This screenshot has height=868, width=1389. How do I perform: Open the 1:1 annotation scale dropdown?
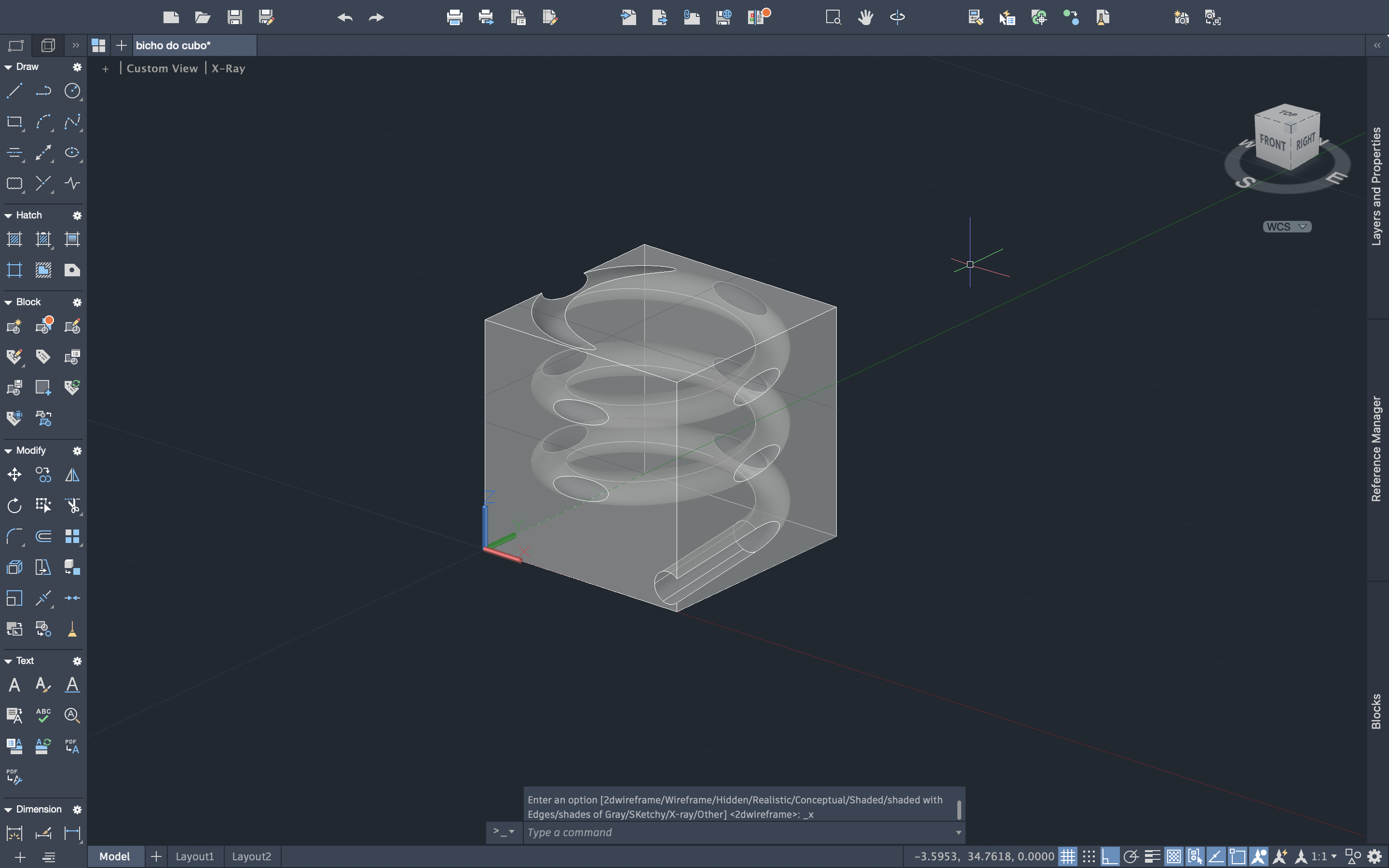[1323, 856]
